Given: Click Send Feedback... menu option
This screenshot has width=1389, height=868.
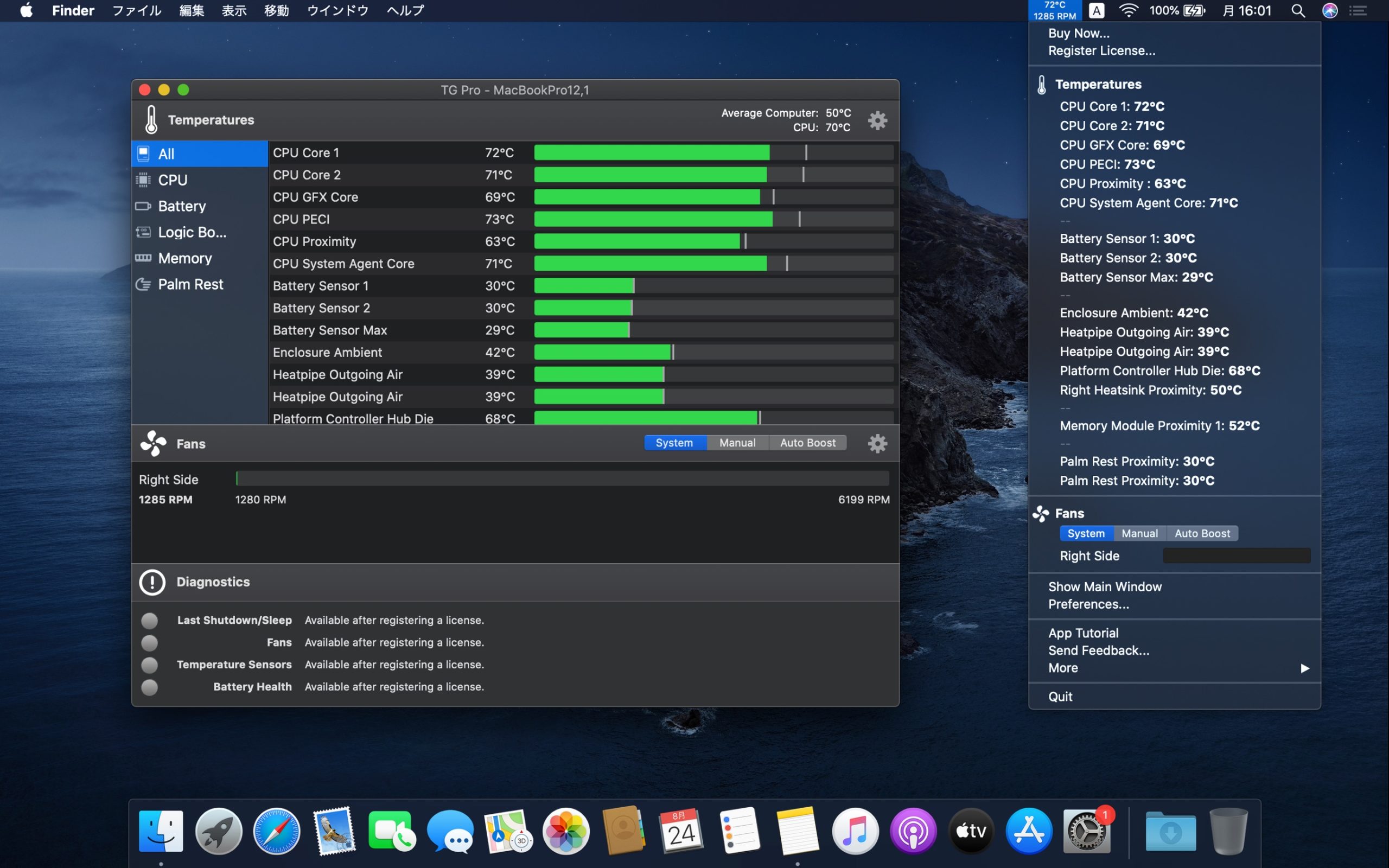Looking at the screenshot, I should point(1098,650).
